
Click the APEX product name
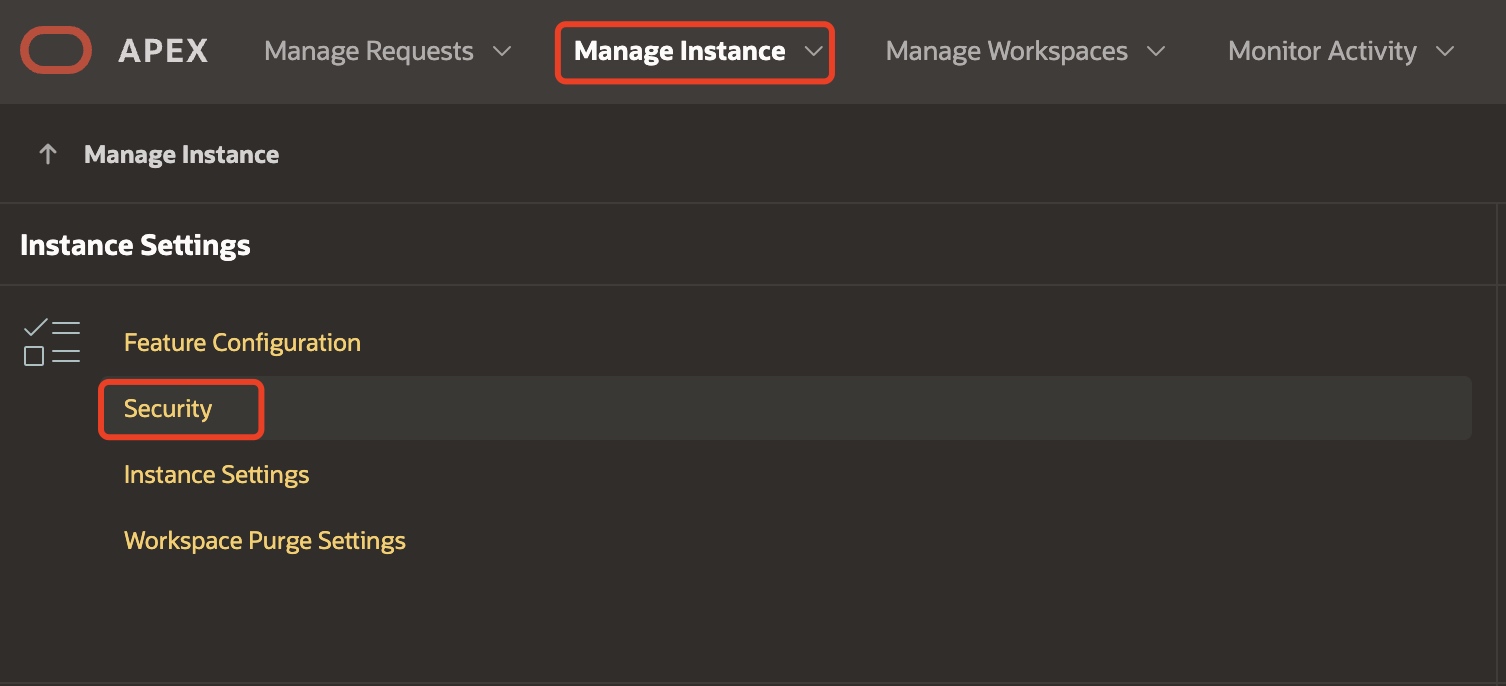point(163,51)
